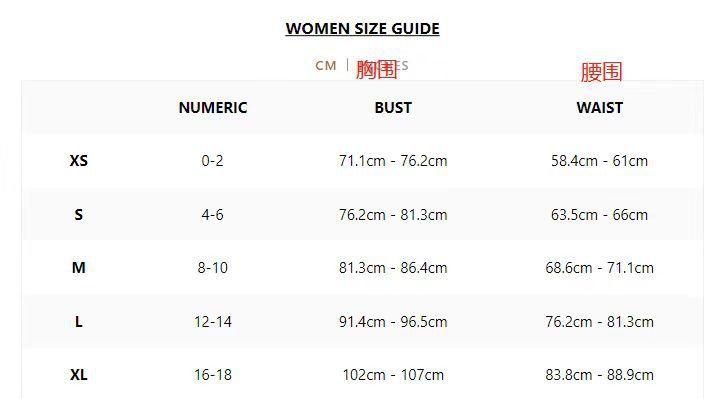Select the numeric size 8-10 cell
The width and height of the screenshot is (726, 399).
[x=213, y=268]
